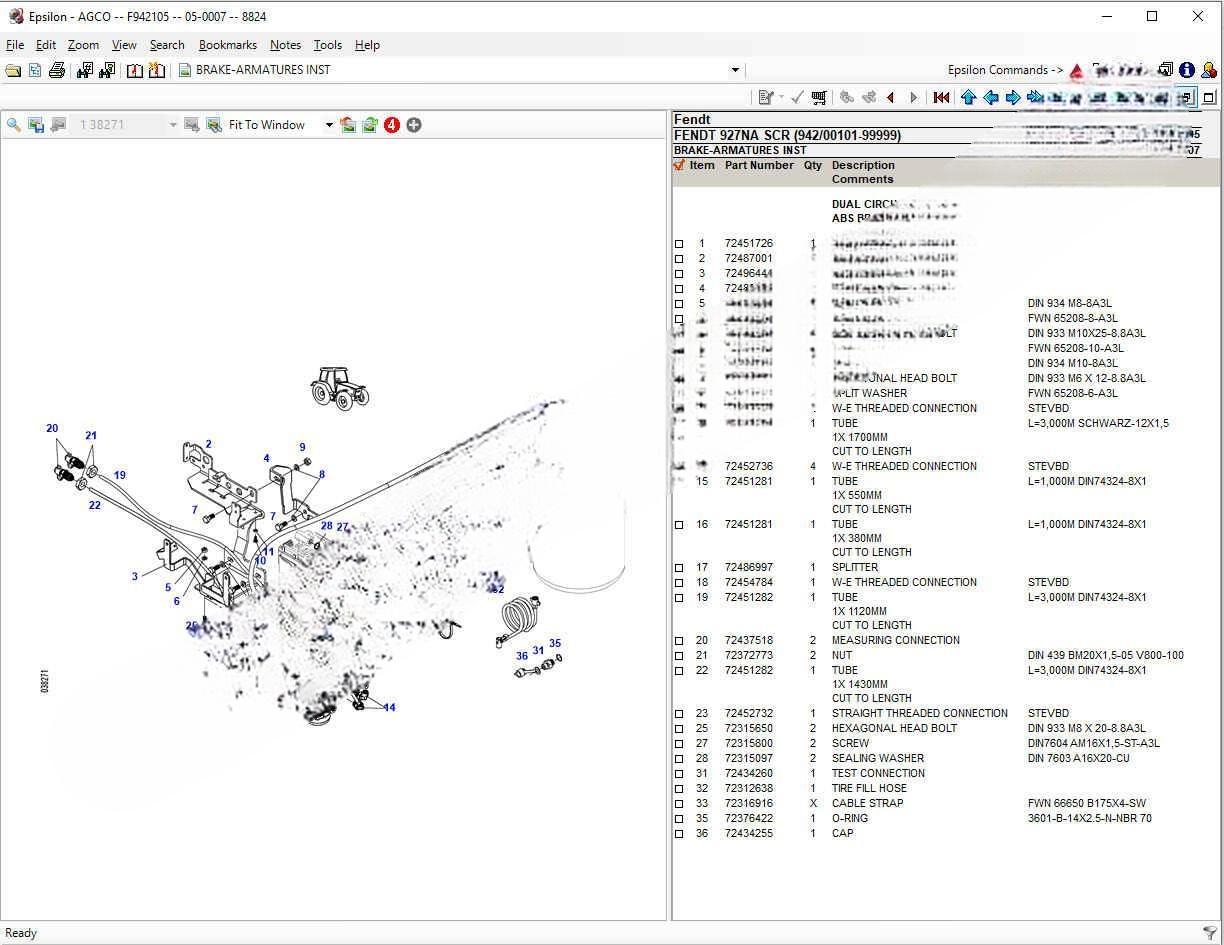Open the image number 38271 dropdown

[x=173, y=125]
